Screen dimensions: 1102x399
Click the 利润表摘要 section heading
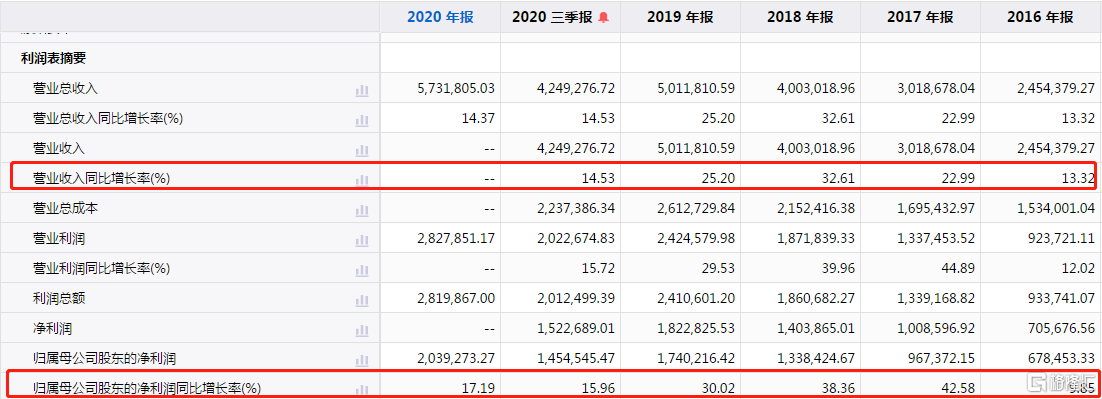pyautogui.click(x=53, y=58)
